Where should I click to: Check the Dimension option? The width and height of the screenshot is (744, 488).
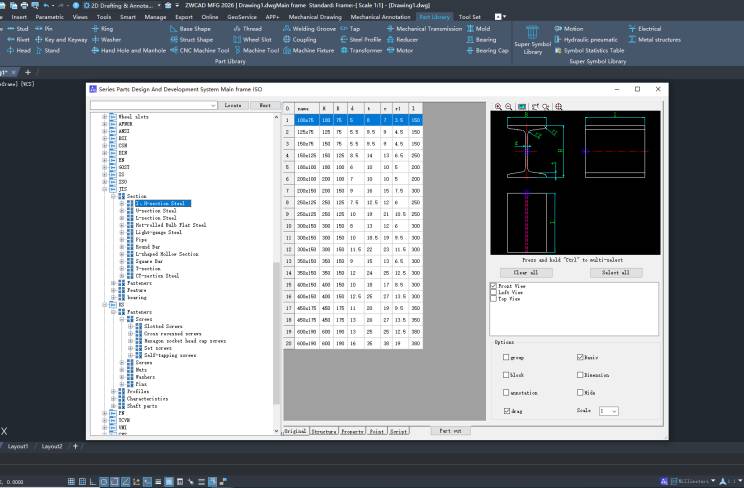point(581,374)
